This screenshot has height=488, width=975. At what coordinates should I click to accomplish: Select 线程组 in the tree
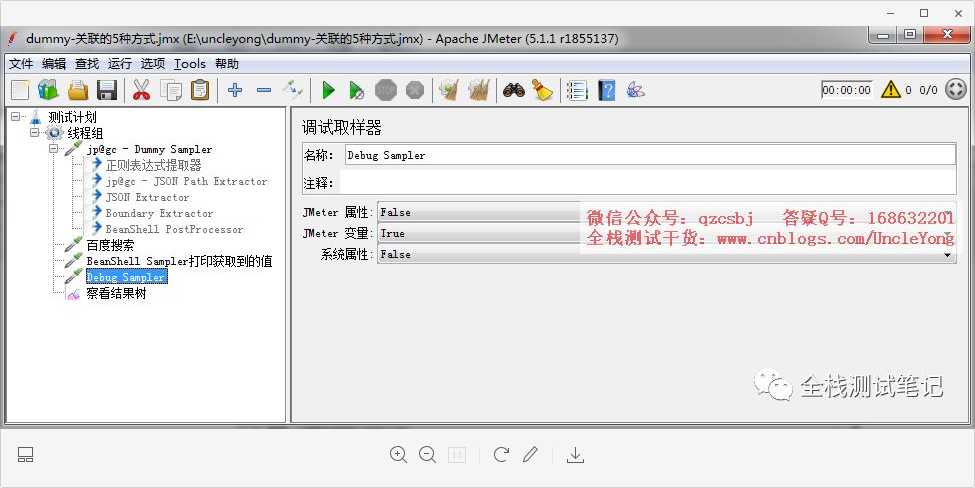(x=85, y=133)
